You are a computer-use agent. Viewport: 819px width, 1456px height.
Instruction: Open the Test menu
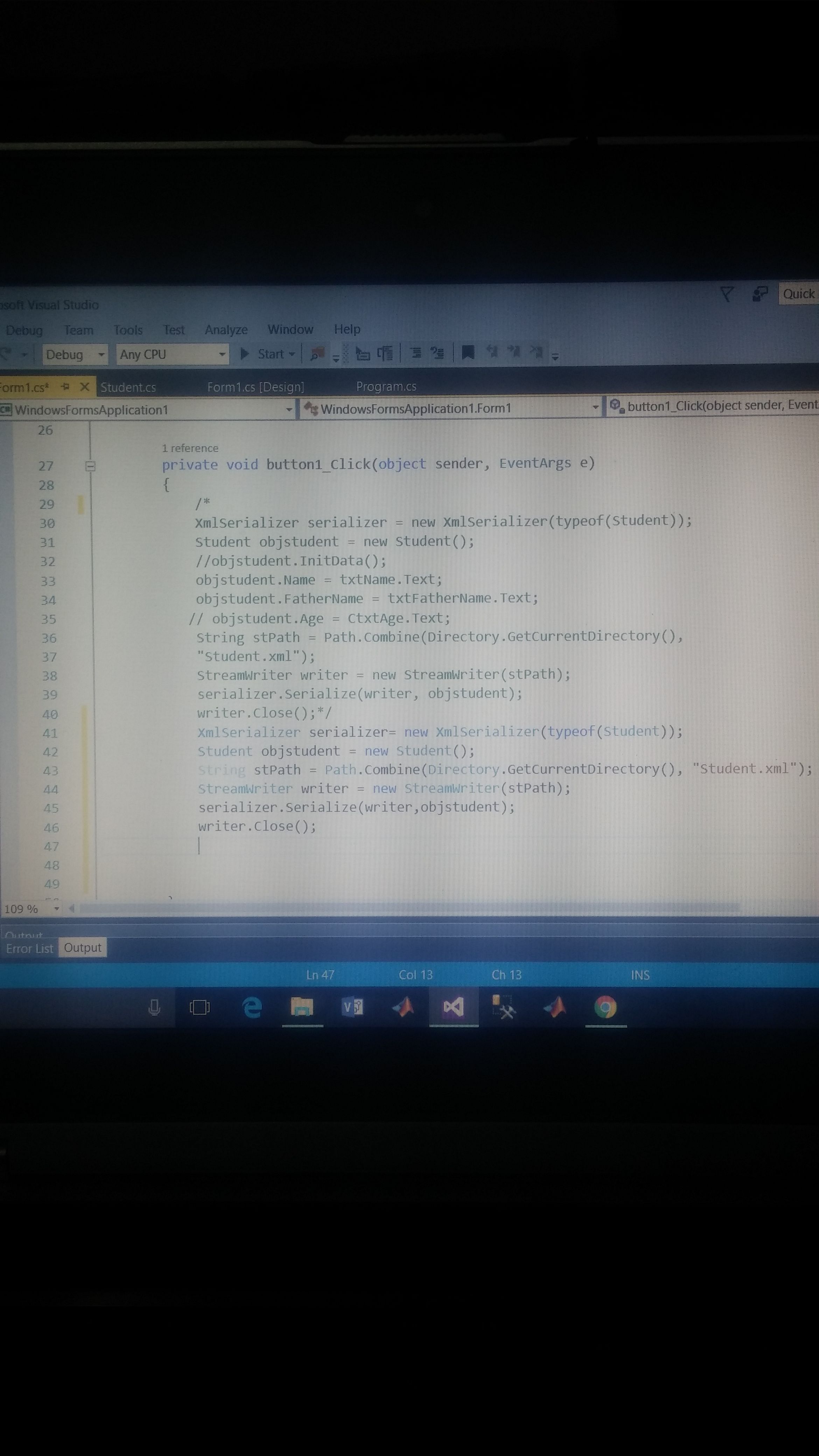coord(174,329)
